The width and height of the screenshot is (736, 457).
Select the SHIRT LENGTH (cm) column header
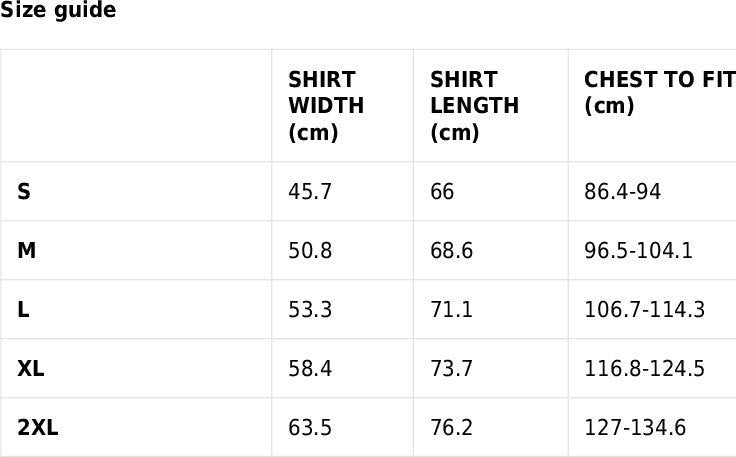click(x=474, y=106)
